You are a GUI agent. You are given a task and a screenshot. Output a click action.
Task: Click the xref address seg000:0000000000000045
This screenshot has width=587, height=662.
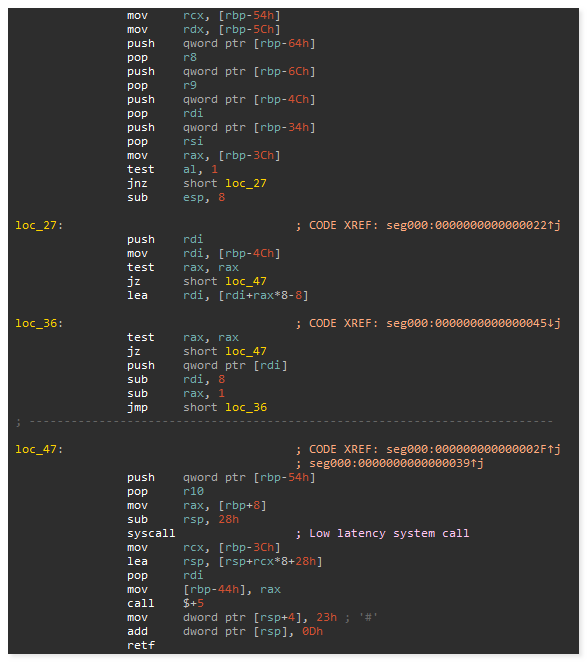pos(467,323)
